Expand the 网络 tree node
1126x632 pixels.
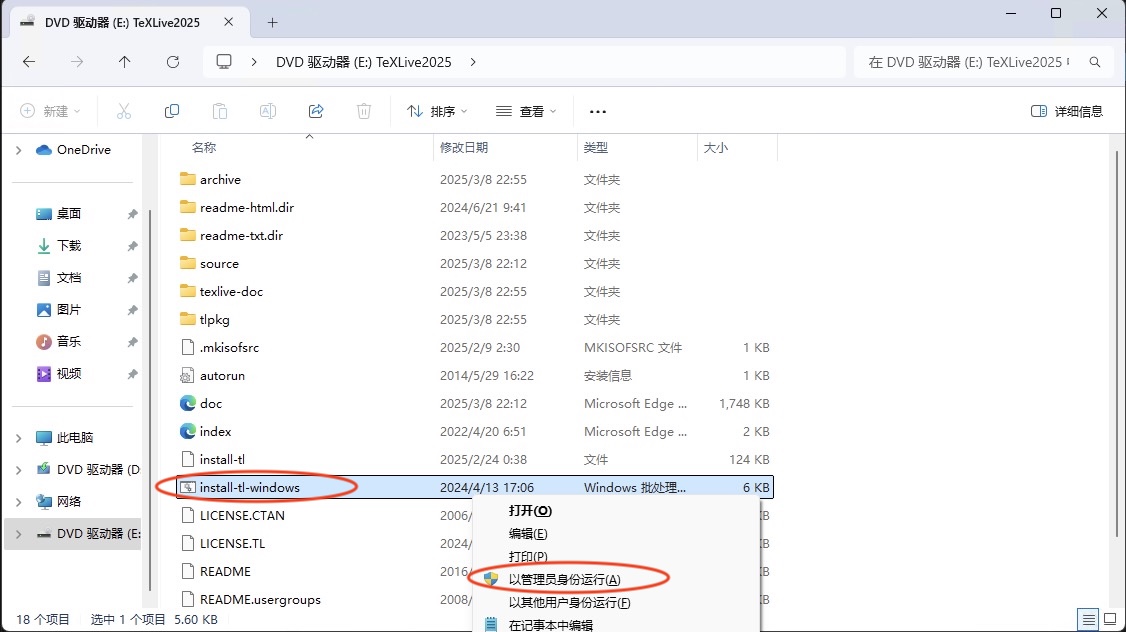pos(19,501)
